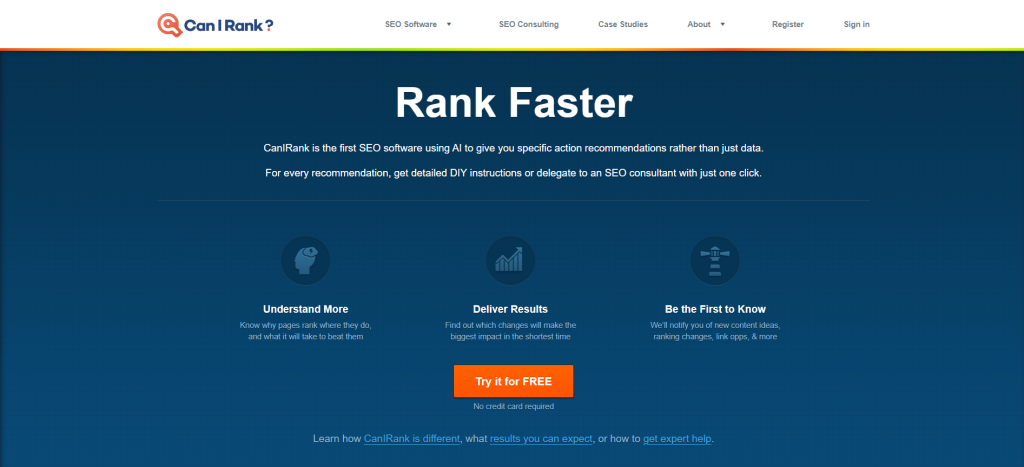
Task: Open the SEO Software menu item
Action: [411, 24]
